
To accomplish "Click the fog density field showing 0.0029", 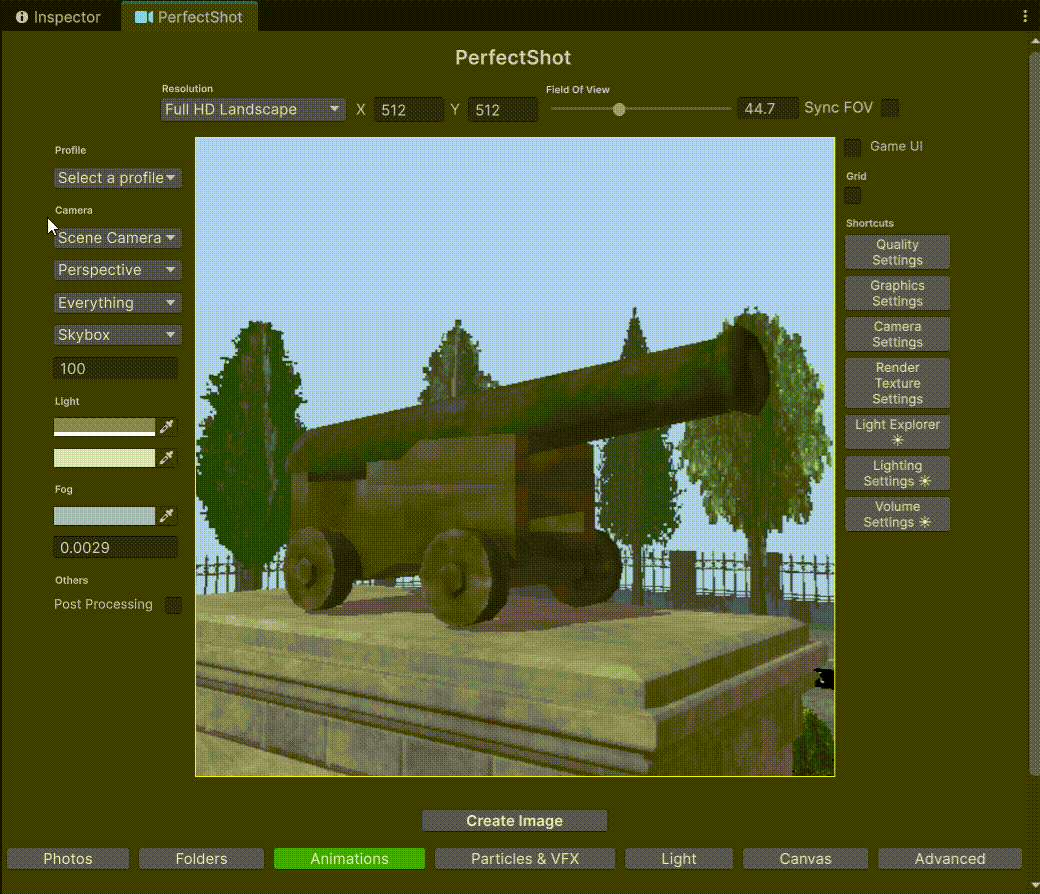I will tap(115, 548).
